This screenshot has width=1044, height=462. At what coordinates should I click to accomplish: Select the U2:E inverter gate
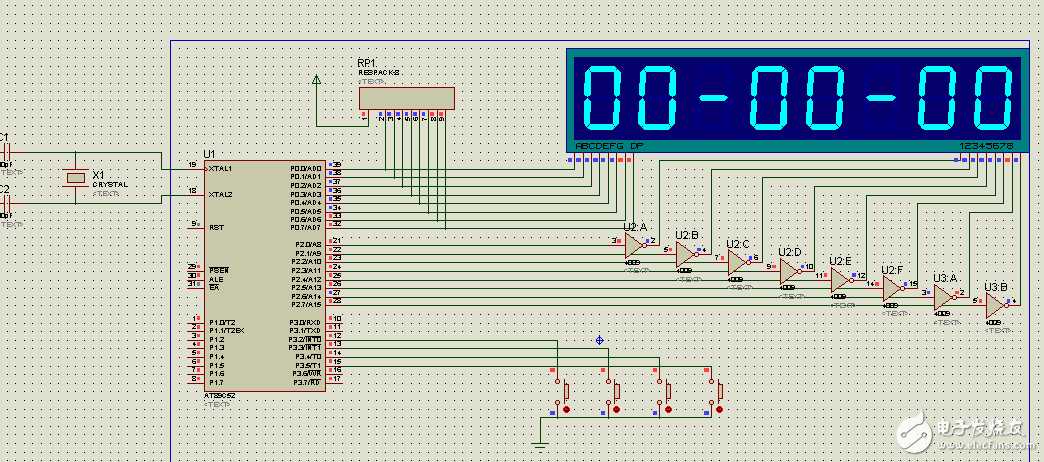pos(842,280)
